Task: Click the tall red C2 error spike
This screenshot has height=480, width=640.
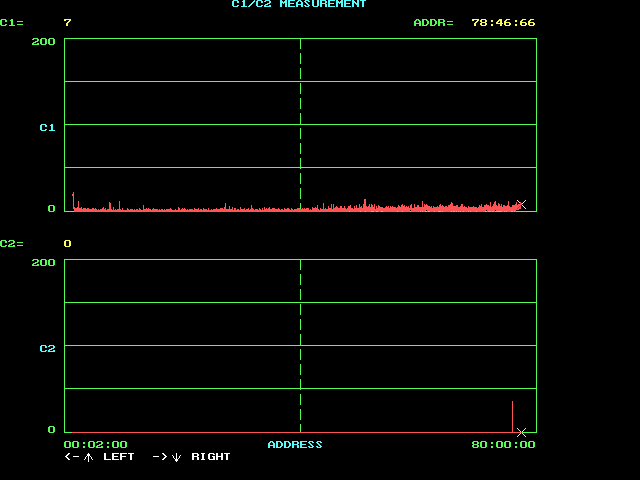Action: pyautogui.click(x=513, y=416)
